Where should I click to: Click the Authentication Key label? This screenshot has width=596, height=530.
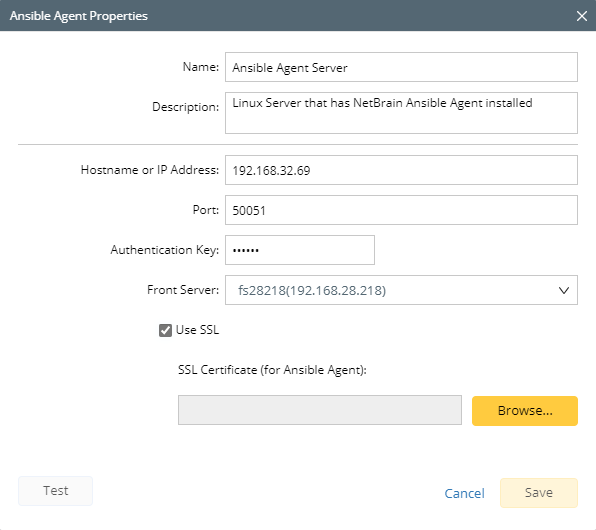[x=165, y=250]
